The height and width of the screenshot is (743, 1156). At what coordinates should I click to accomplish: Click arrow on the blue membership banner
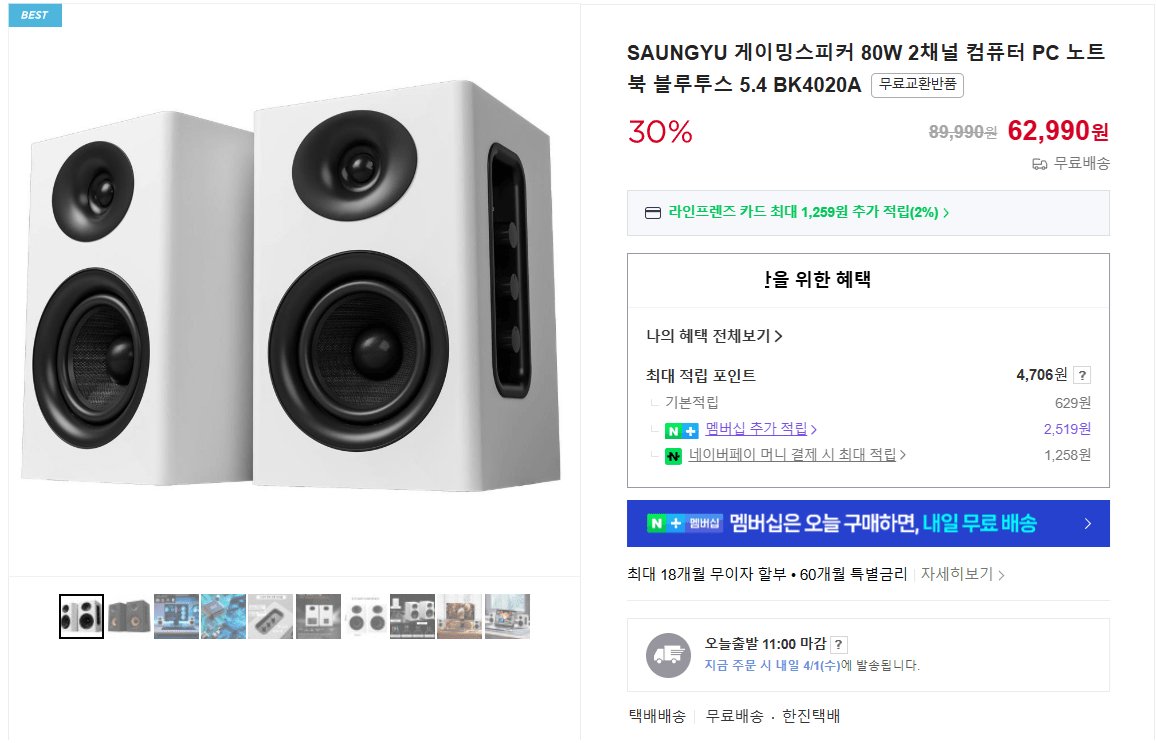coord(1087,524)
